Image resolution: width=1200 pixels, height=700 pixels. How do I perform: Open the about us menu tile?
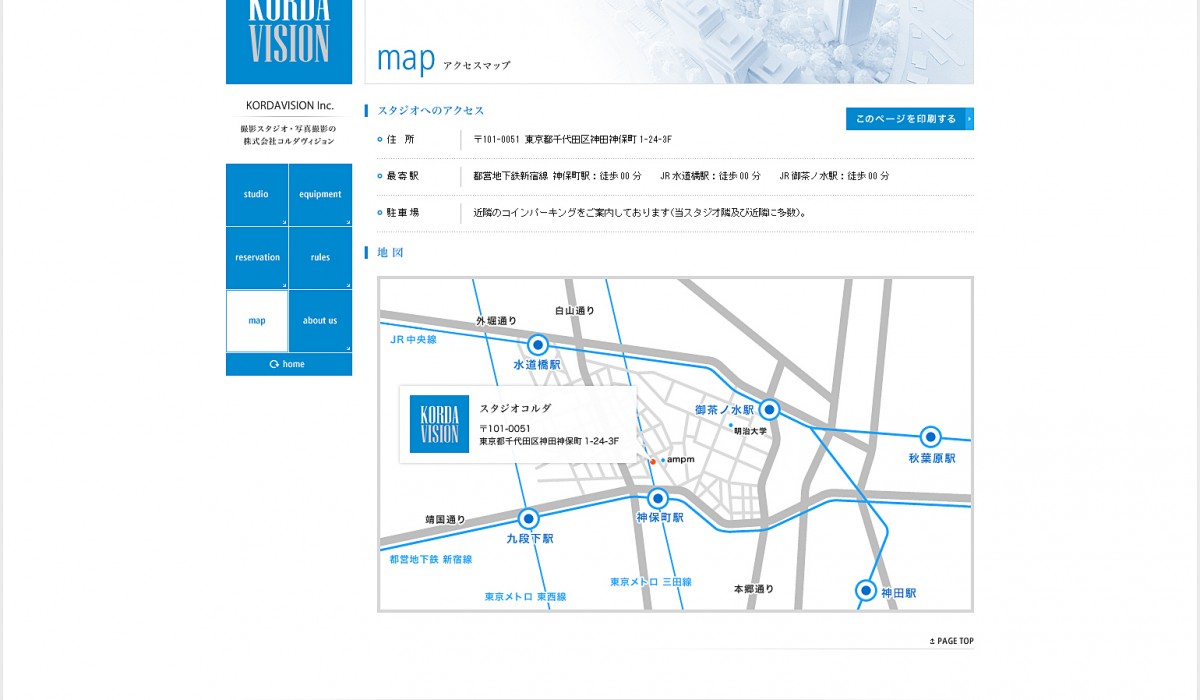tap(321, 321)
